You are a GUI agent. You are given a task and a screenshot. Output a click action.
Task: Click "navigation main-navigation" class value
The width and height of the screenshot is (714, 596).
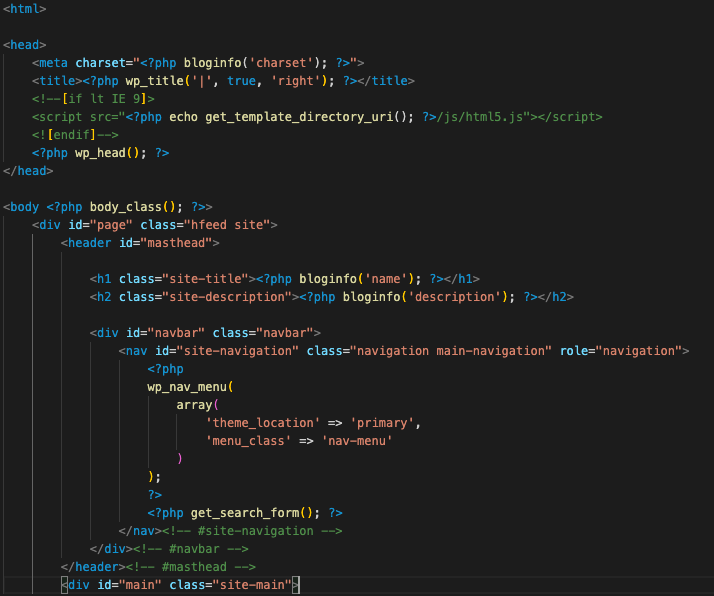coord(451,351)
